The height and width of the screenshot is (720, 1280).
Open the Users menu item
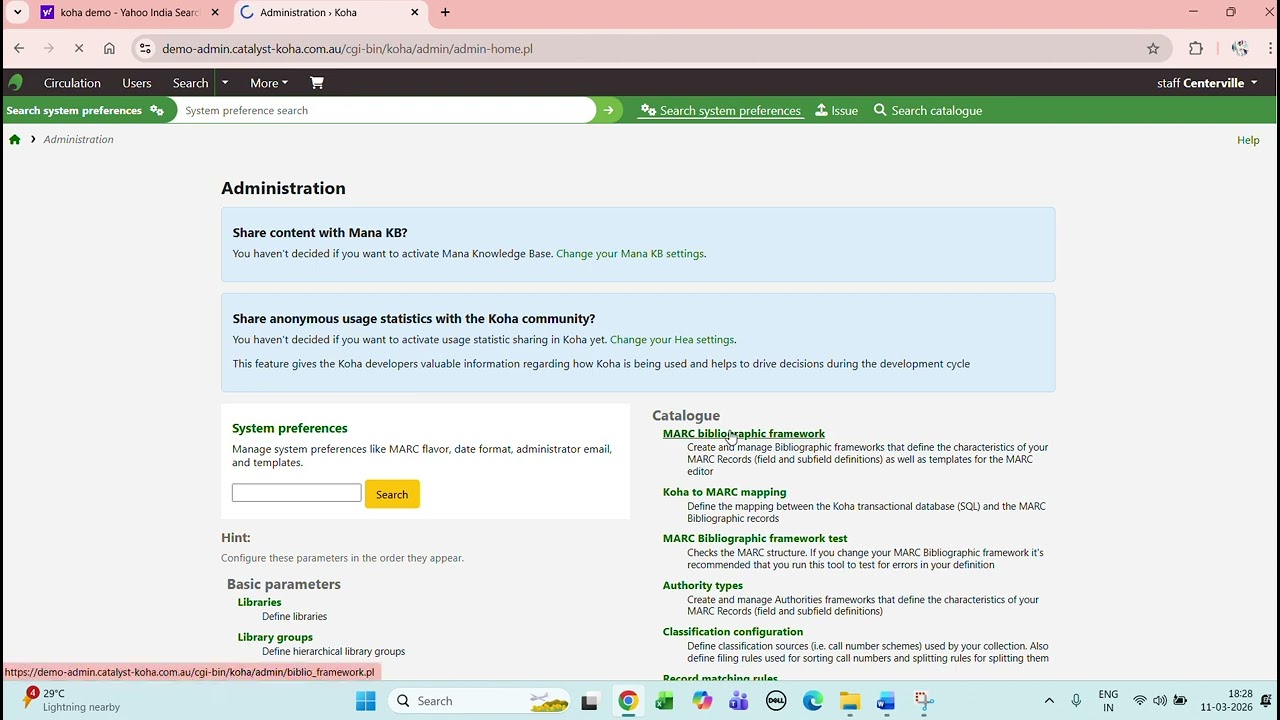click(137, 83)
